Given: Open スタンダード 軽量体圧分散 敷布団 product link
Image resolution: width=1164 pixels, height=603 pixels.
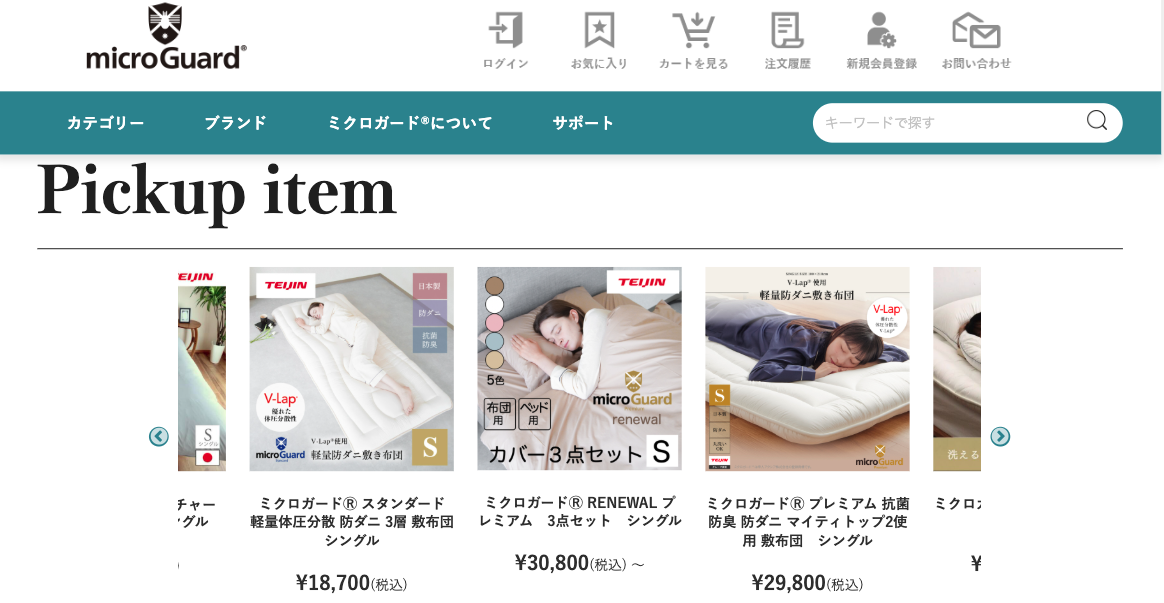Looking at the screenshot, I should [x=352, y=521].
